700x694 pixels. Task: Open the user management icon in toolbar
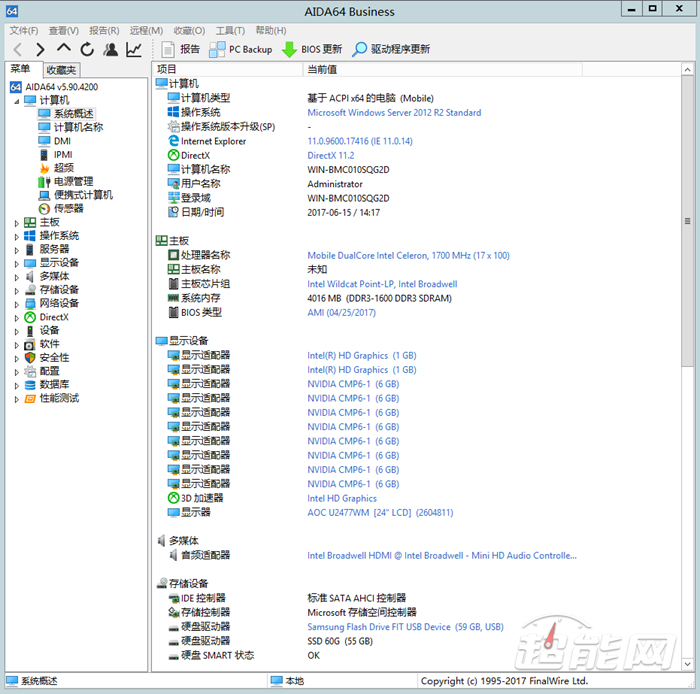(x=111, y=49)
